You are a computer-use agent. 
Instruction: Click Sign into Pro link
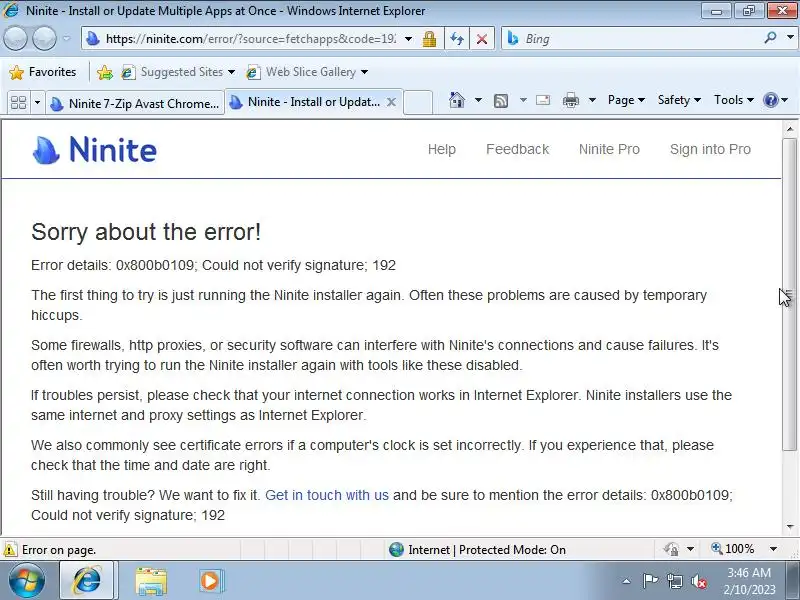[710, 149]
